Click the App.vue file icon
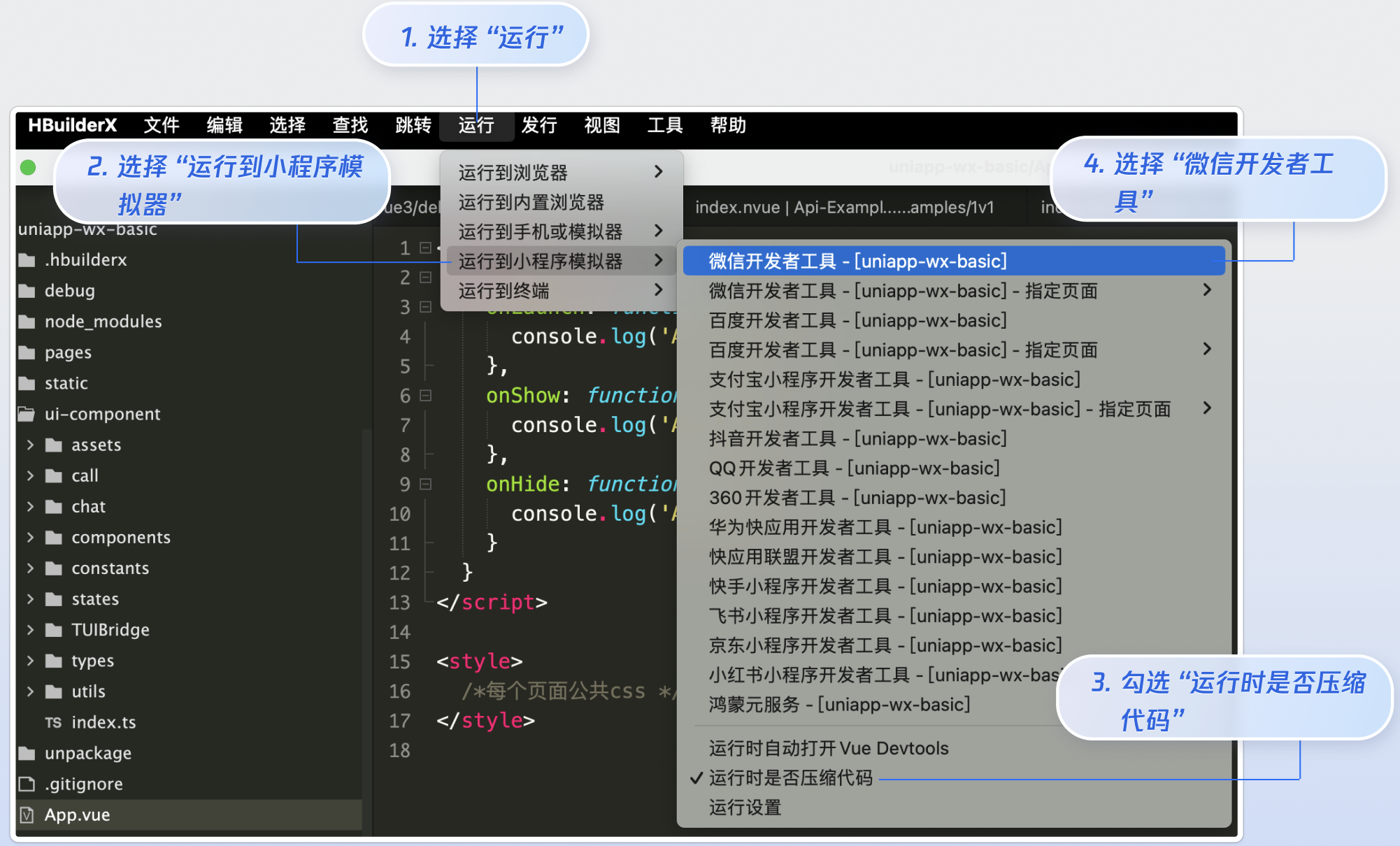The image size is (1400, 846). pyautogui.click(x=27, y=815)
